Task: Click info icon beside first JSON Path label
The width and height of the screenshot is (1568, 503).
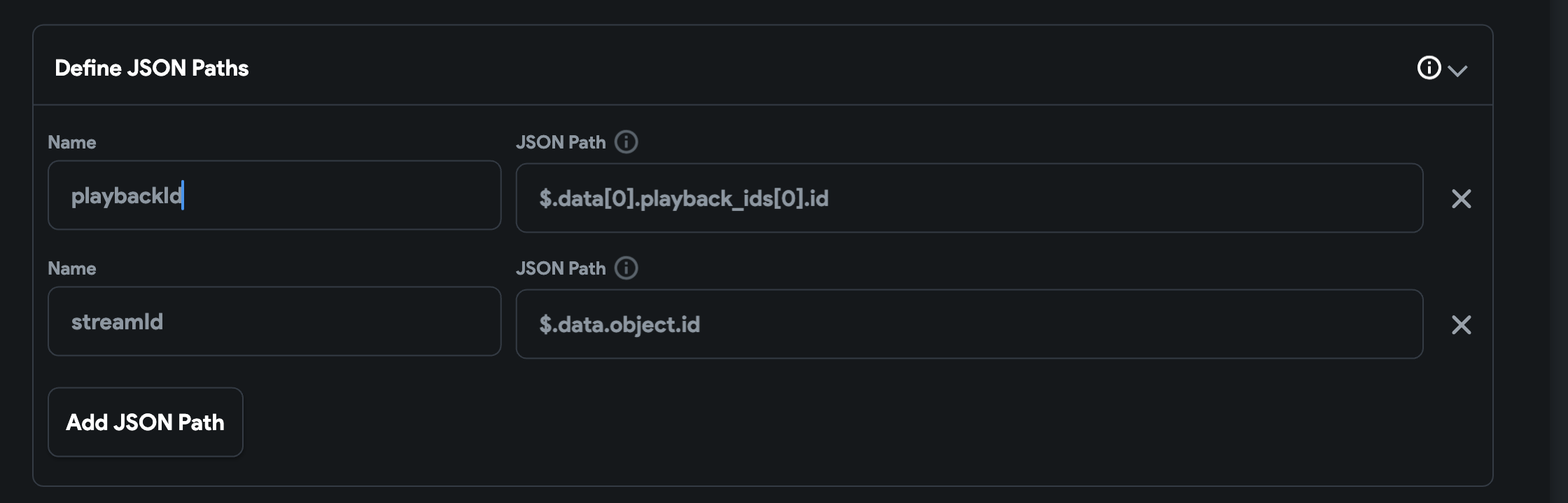Action: [x=626, y=142]
